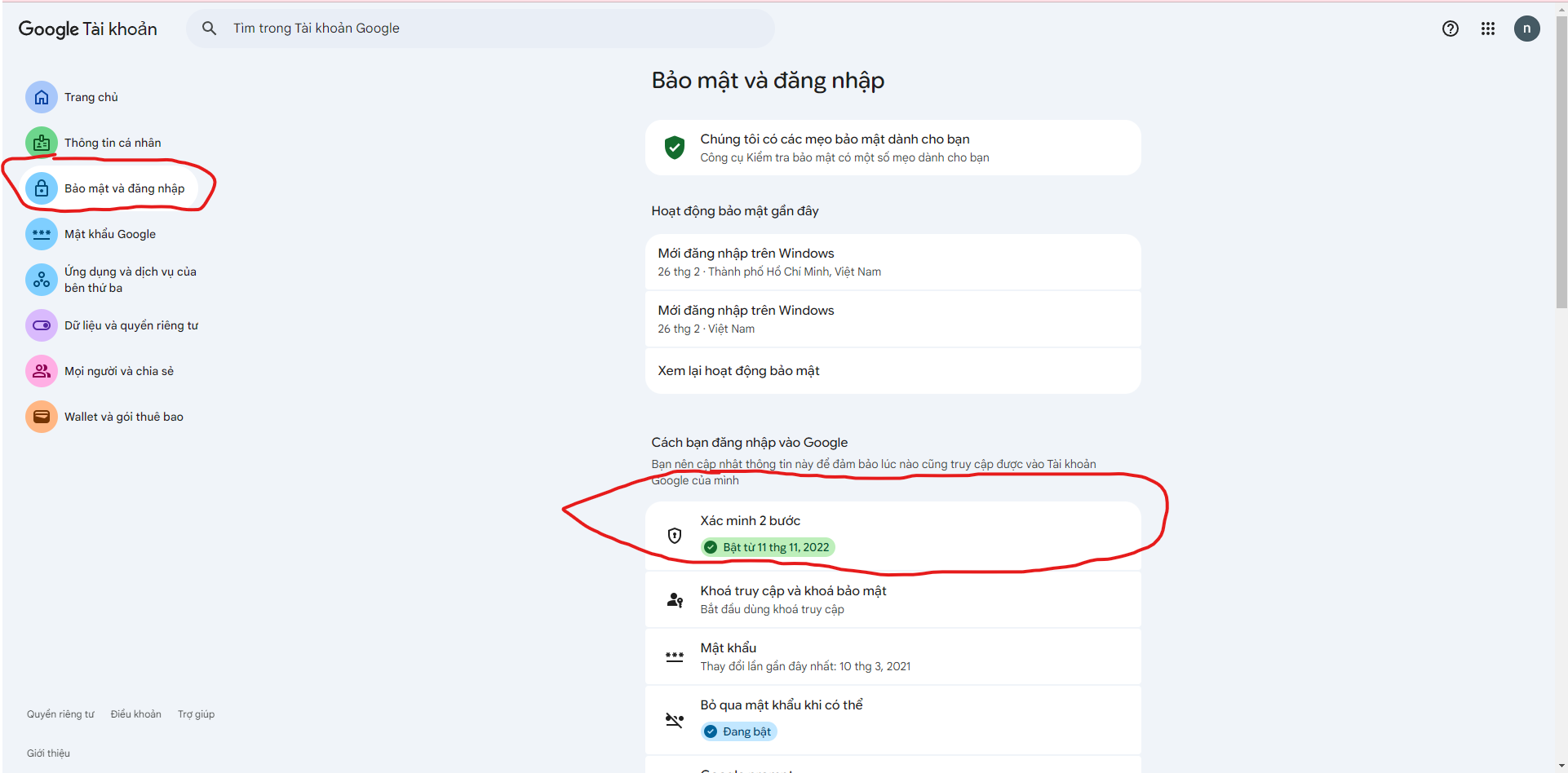Click the page's vertical scrollbar
The image size is (1568, 773).
click(x=1561, y=163)
